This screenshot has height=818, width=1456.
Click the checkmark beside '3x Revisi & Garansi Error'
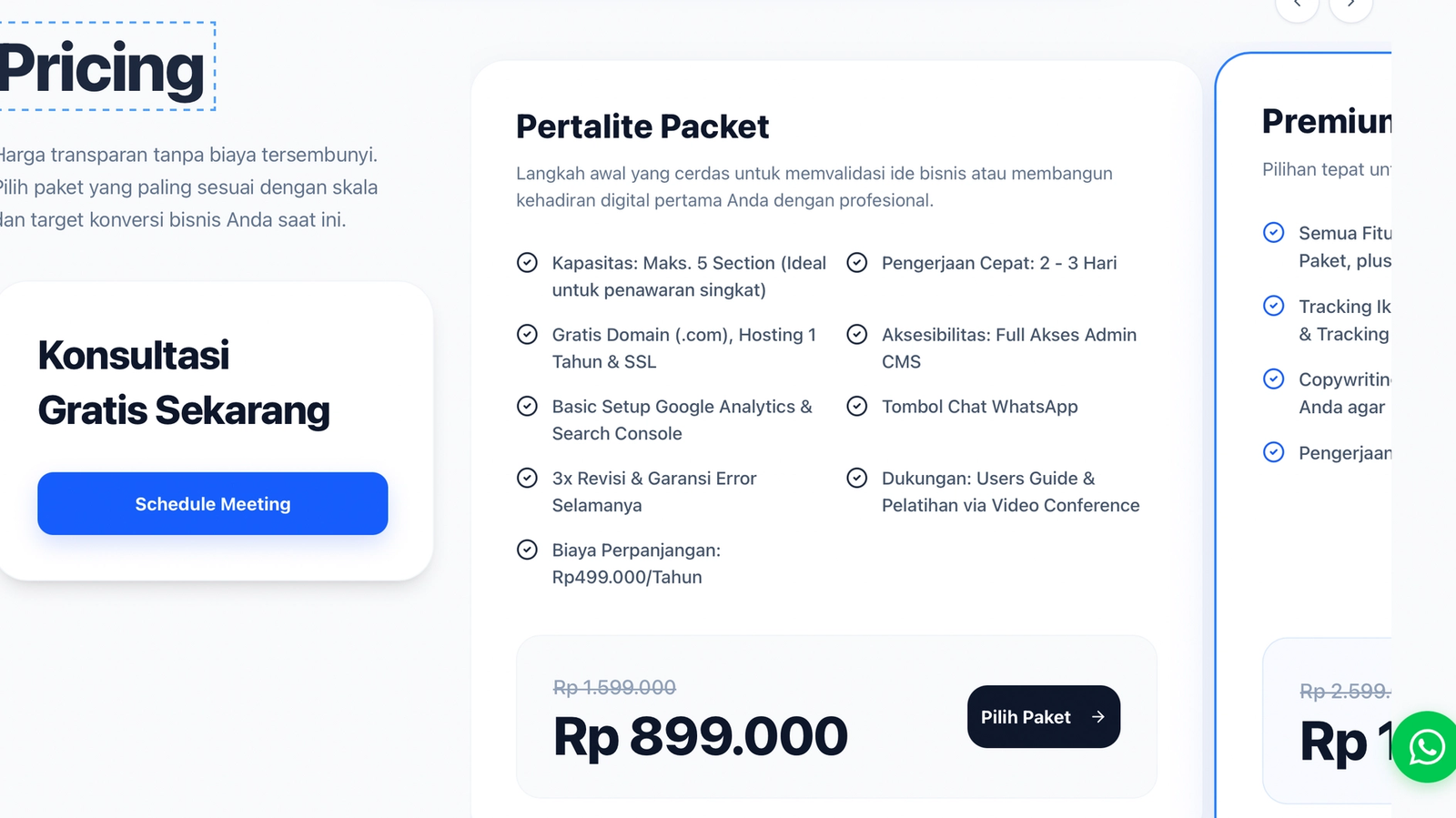(x=528, y=478)
